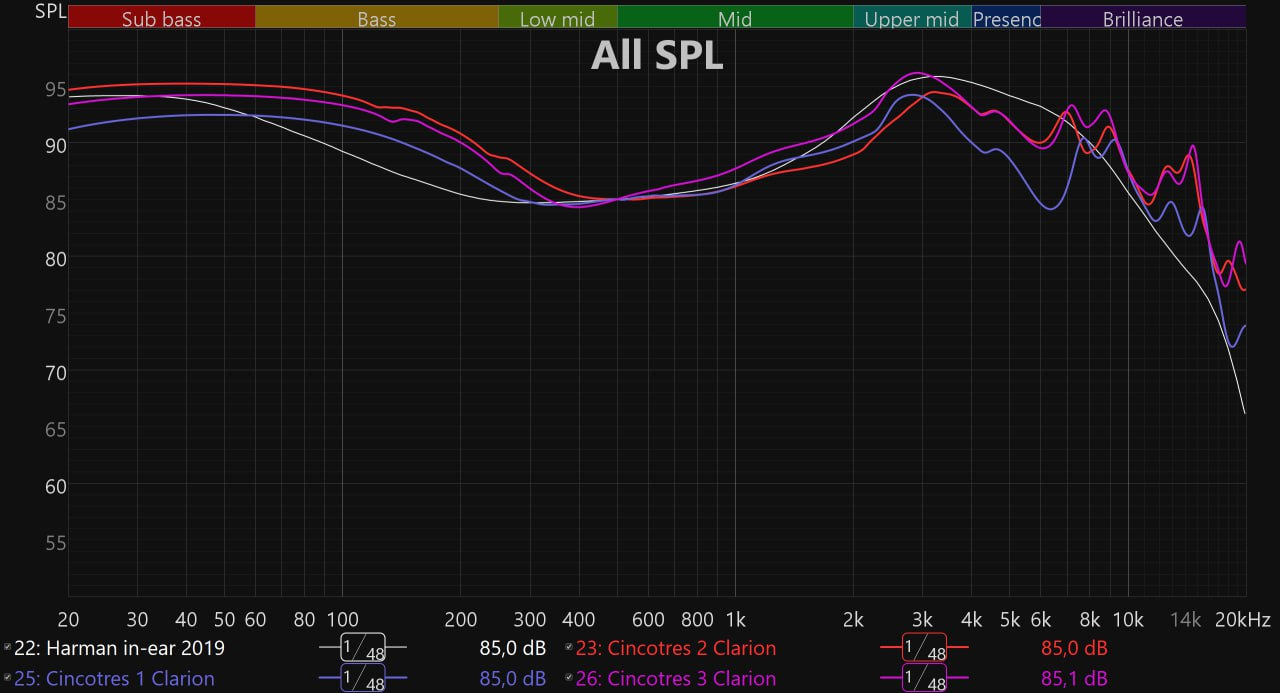Select the Brilliance frequency band
Image resolution: width=1280 pixels, height=693 pixels.
(x=1142, y=18)
